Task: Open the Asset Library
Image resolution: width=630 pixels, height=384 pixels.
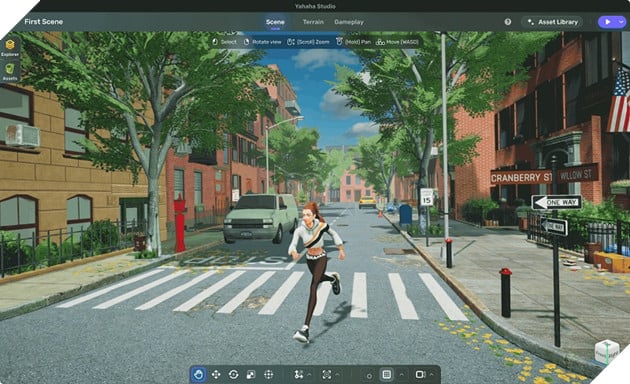Action: click(x=552, y=22)
